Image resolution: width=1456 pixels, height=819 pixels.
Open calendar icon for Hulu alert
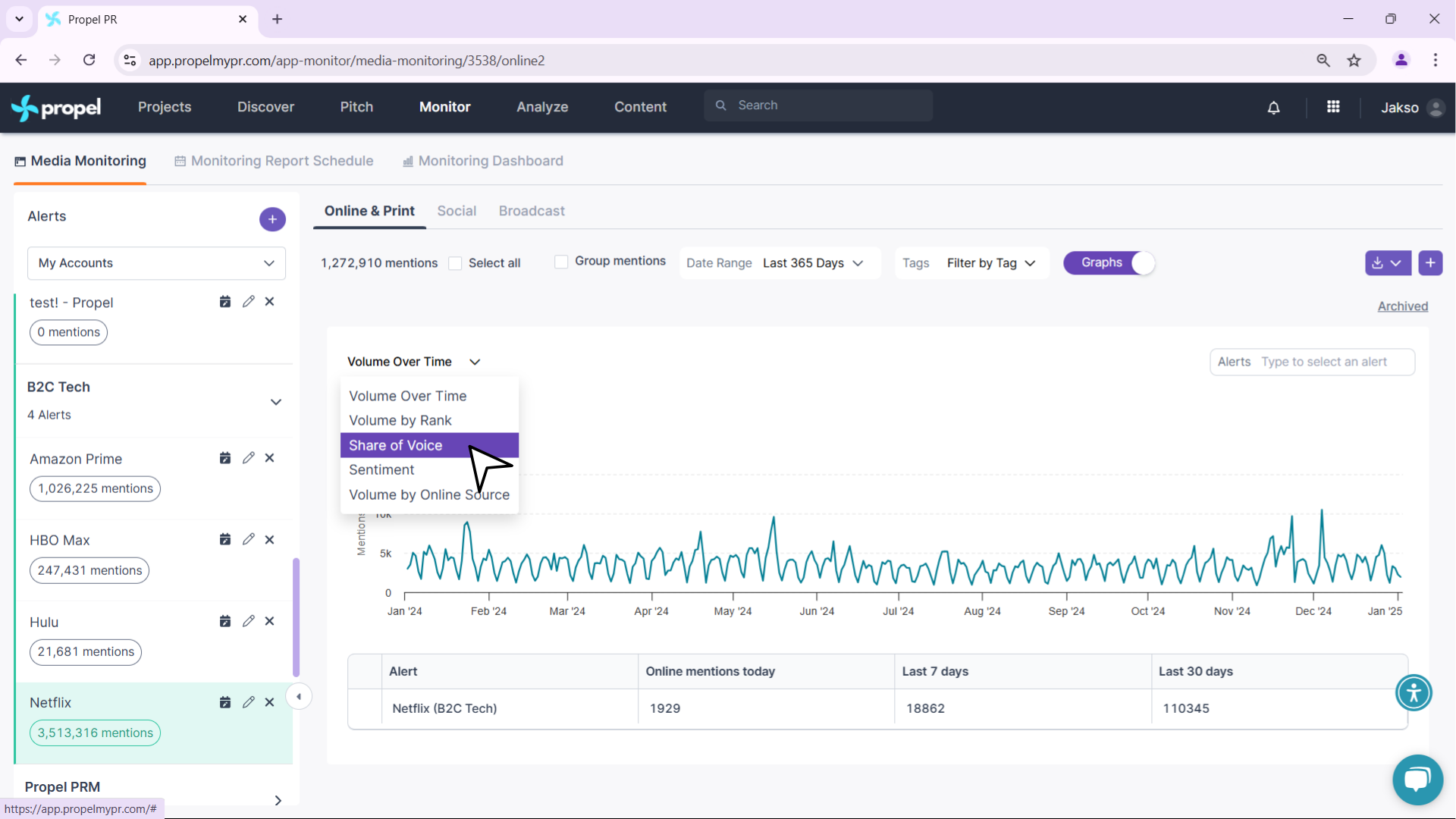coord(225,621)
